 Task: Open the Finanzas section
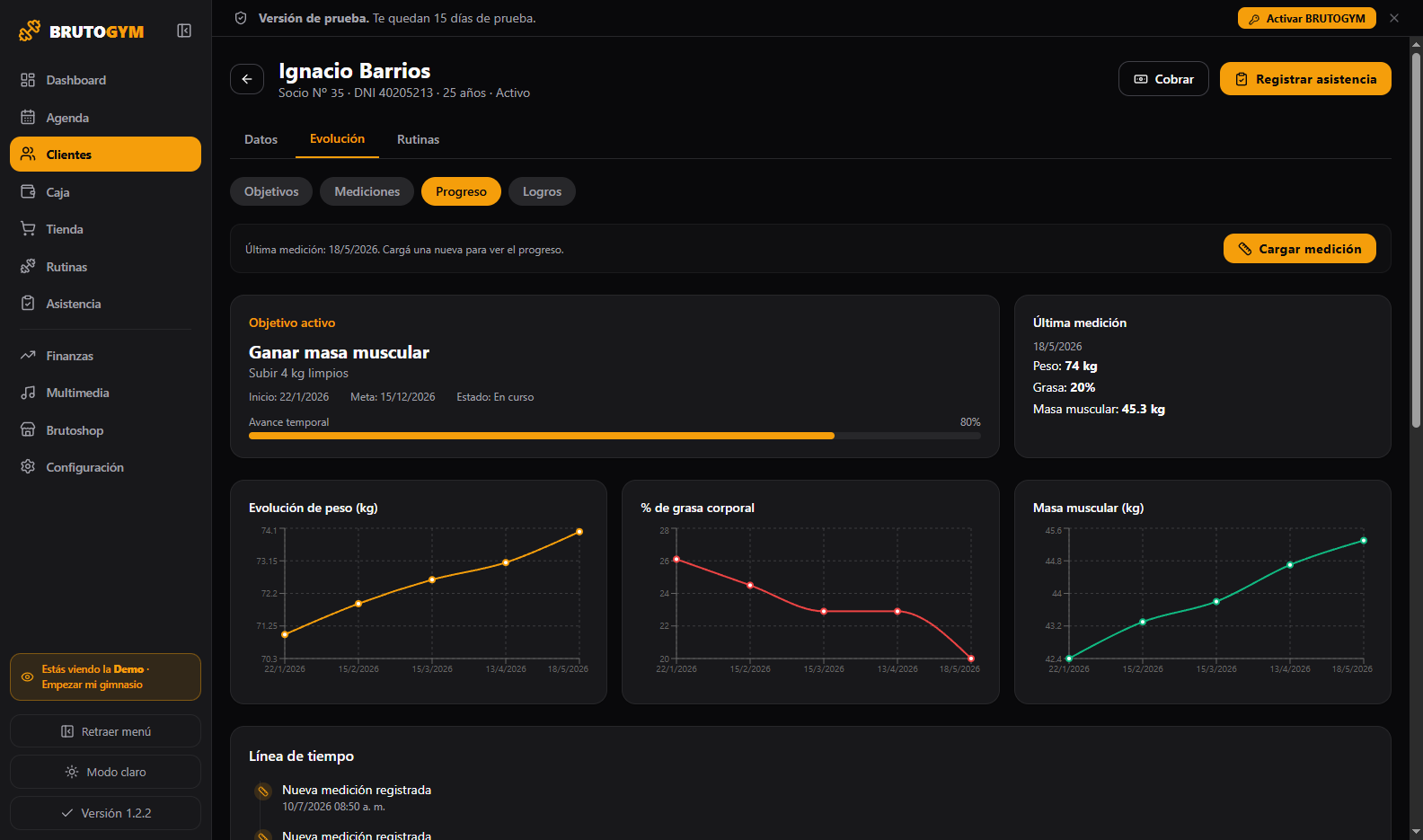105,356
